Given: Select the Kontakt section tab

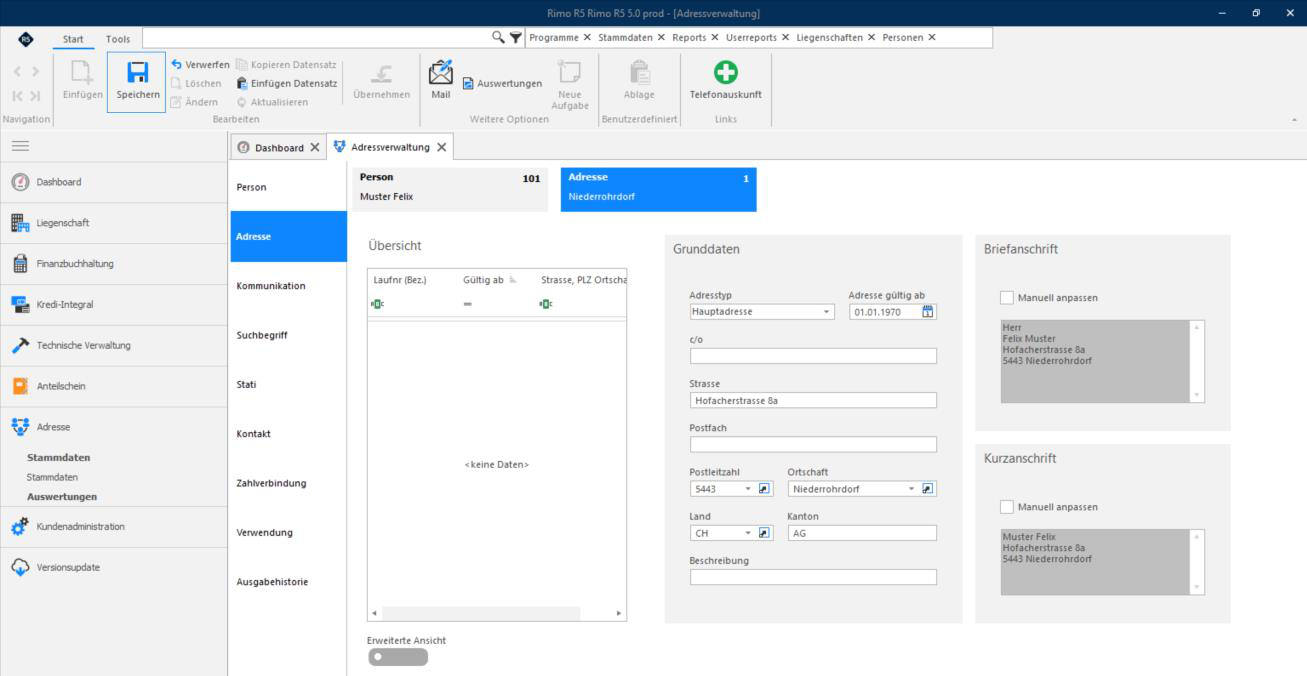Looking at the screenshot, I should coord(289,434).
